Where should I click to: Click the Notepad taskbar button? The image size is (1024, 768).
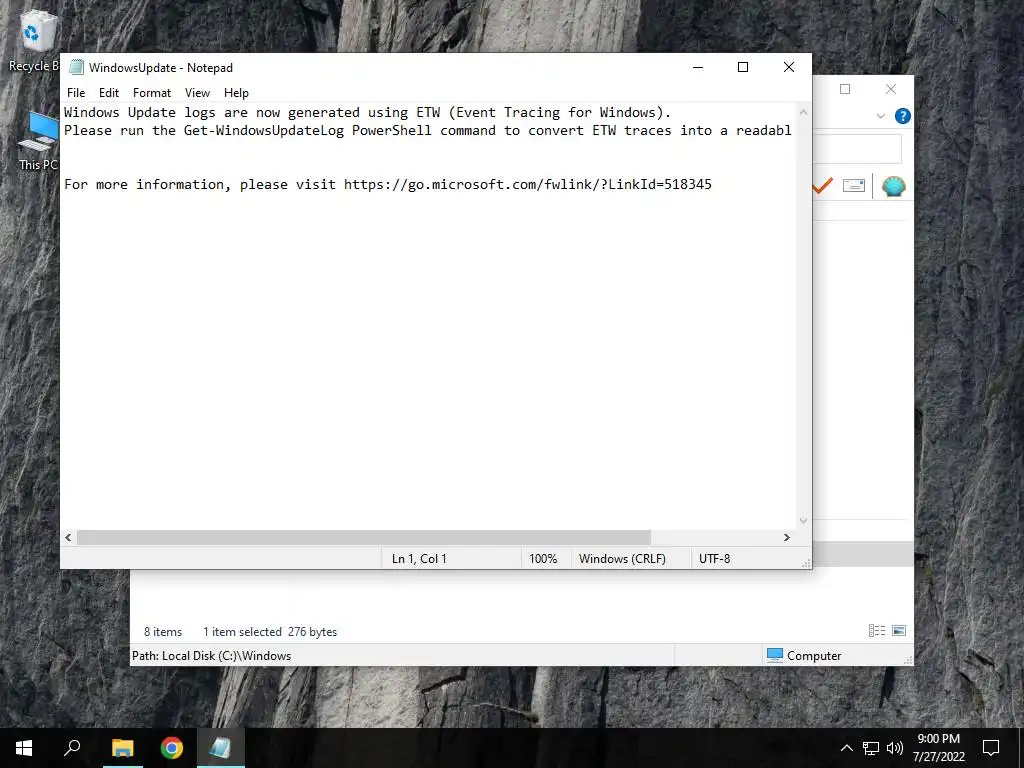coord(220,748)
